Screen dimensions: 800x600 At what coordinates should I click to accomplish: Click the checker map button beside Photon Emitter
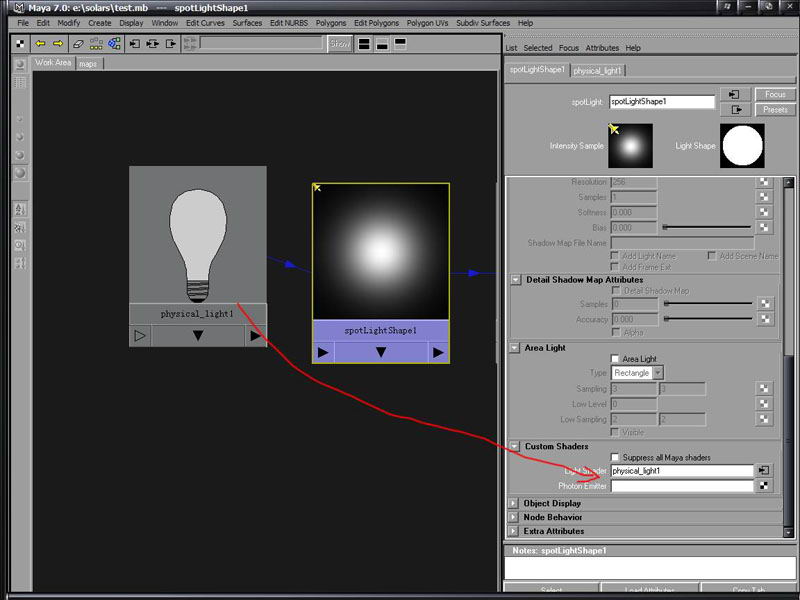764,486
